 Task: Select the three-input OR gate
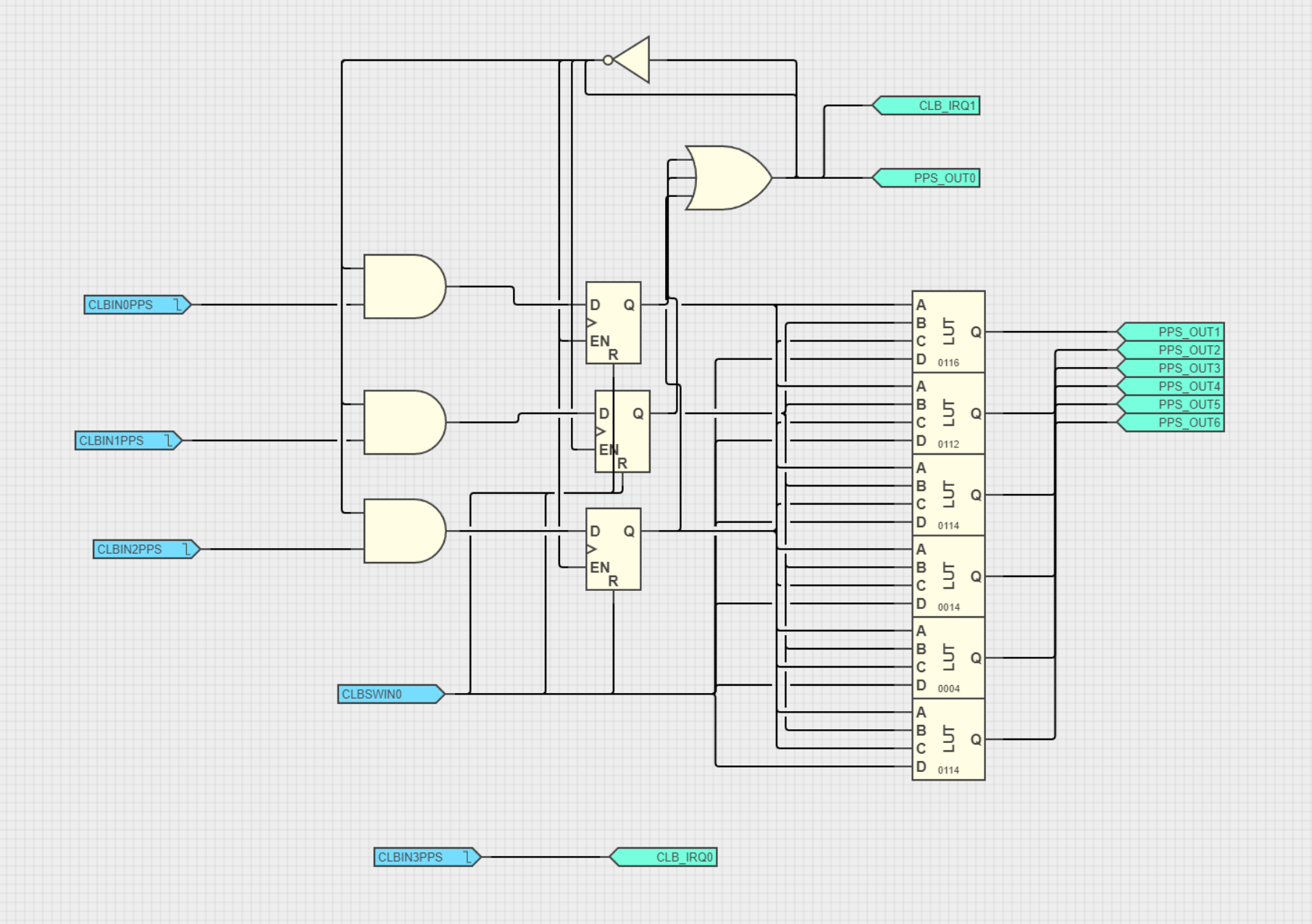[x=728, y=178]
